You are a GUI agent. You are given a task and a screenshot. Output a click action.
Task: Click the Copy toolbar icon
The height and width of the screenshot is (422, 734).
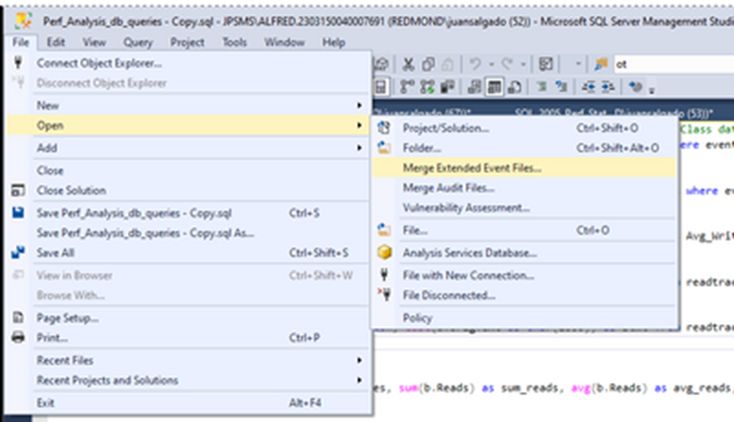tap(428, 64)
